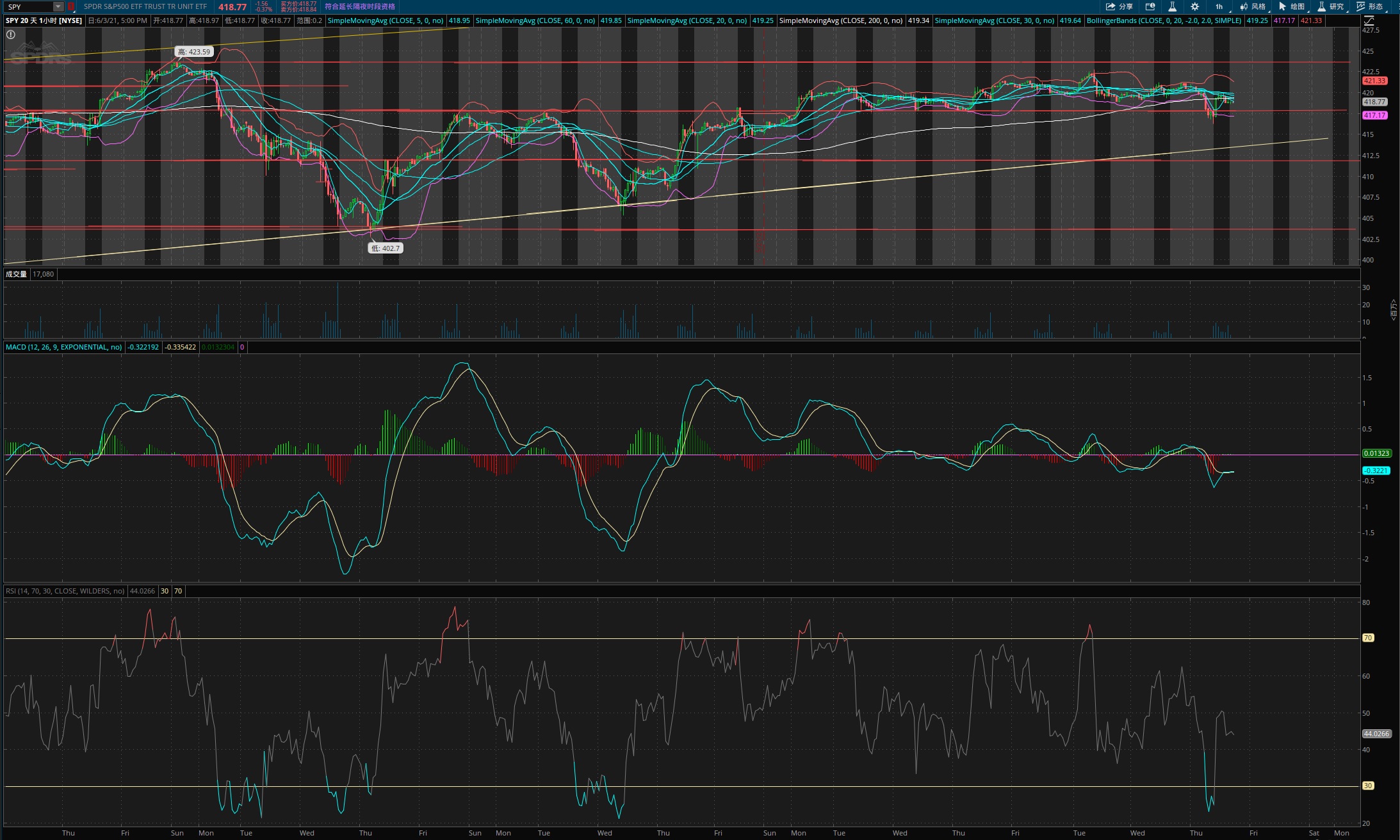
Task: Click the BollingerBands study label
Action: 1164,20
